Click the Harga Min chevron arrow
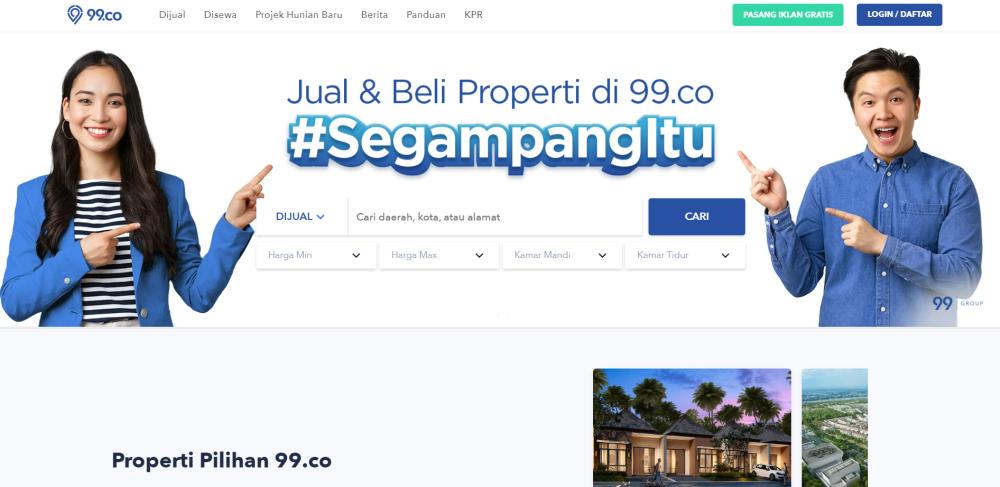 point(356,256)
